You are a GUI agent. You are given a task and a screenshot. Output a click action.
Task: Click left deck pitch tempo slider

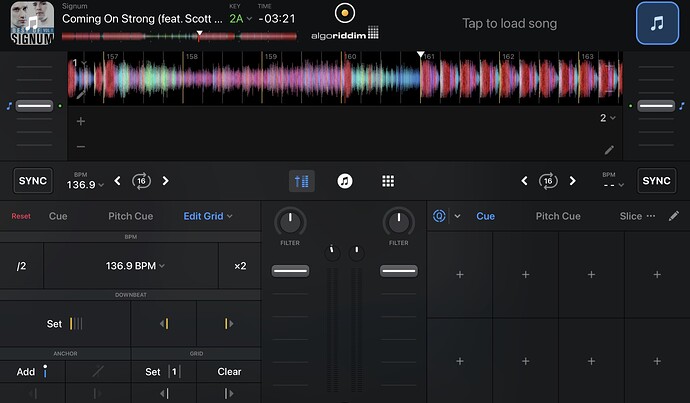pos(34,106)
